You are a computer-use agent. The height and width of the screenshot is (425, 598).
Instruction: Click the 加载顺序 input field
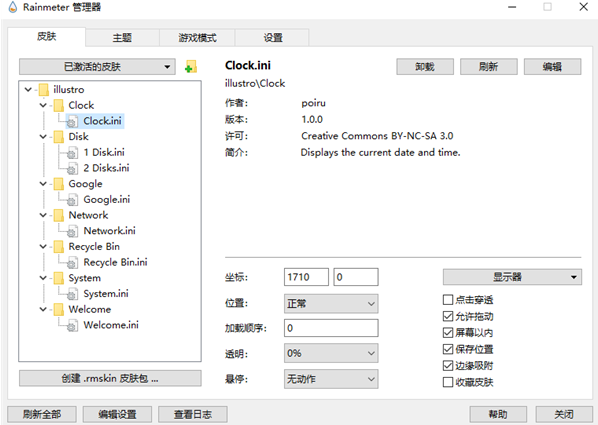[x=331, y=328]
